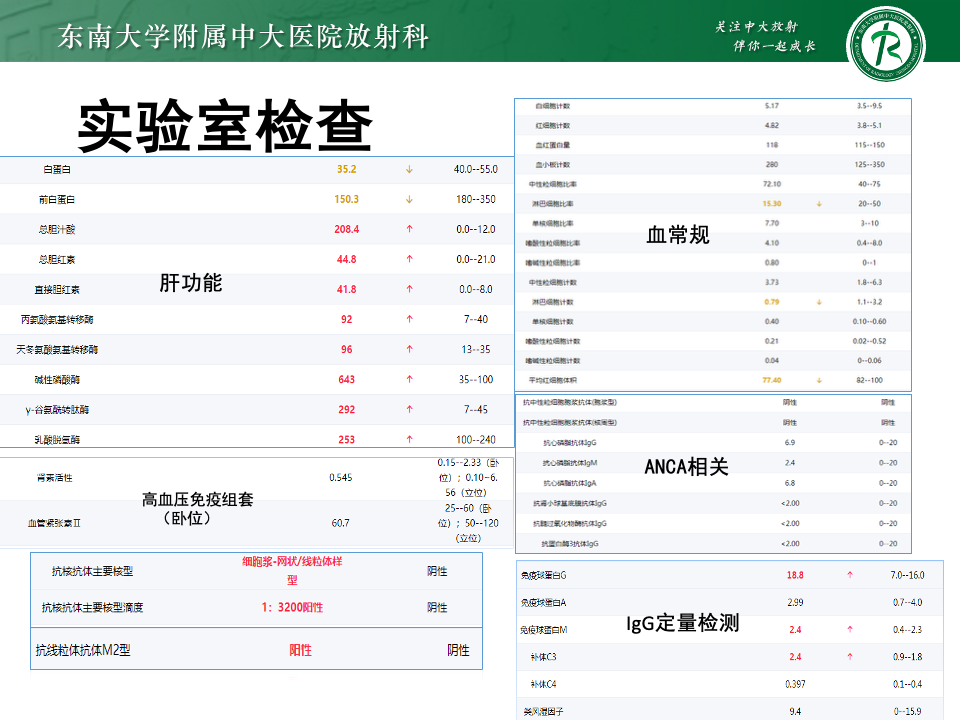Click the 免疫球蛋白G value 18.8
960x720 pixels.
(795, 575)
